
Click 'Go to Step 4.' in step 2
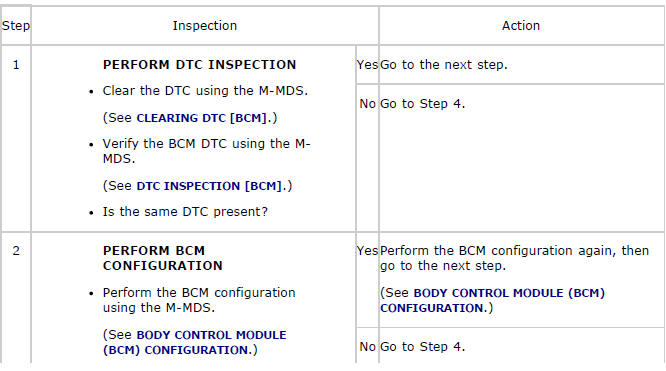[422, 347]
